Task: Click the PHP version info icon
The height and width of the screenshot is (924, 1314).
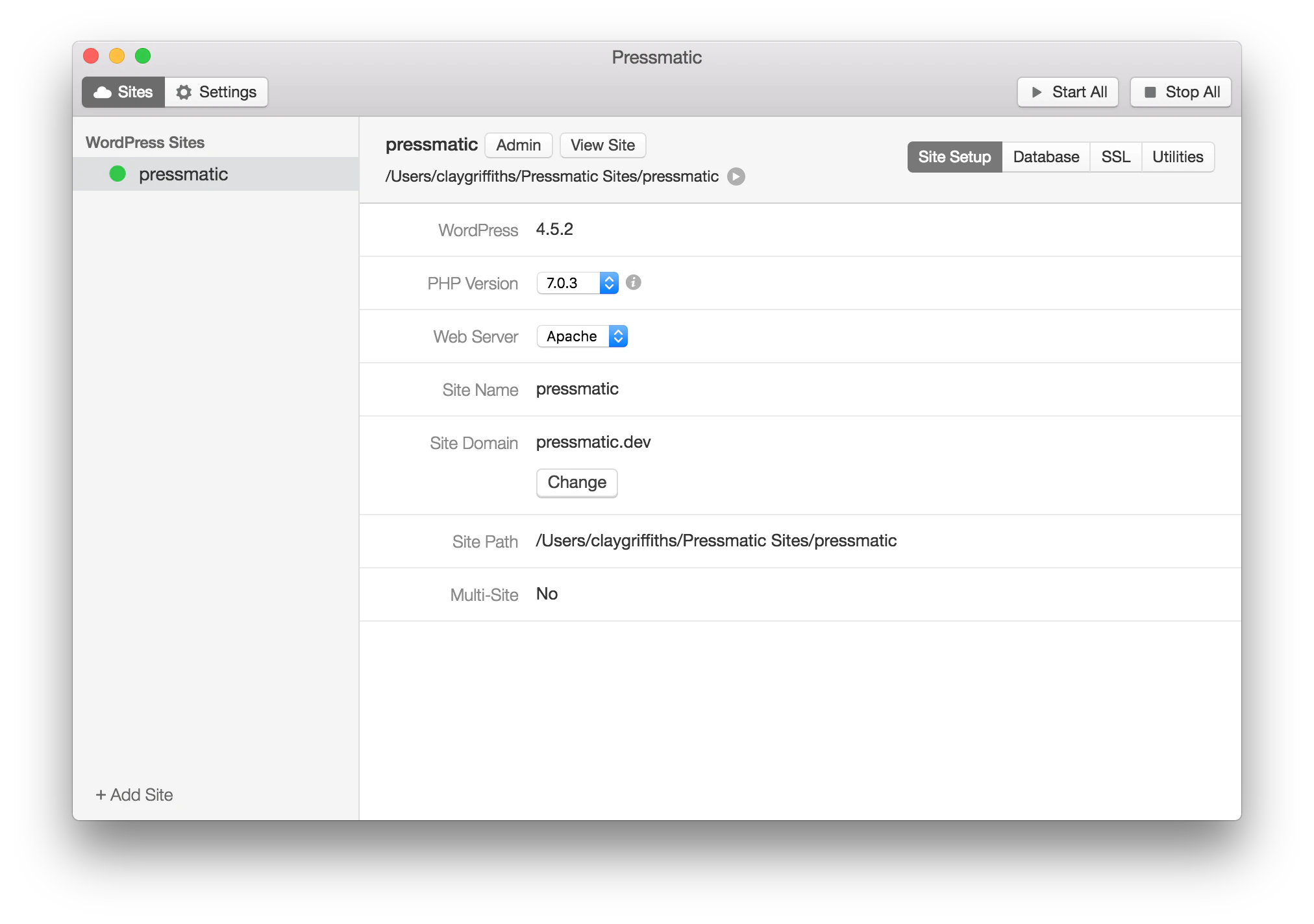Action: pos(633,282)
